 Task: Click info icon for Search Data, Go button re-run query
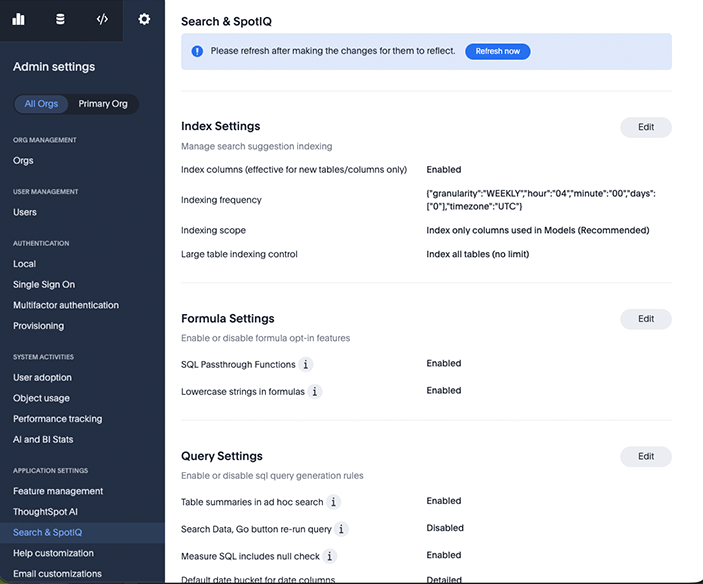341,529
